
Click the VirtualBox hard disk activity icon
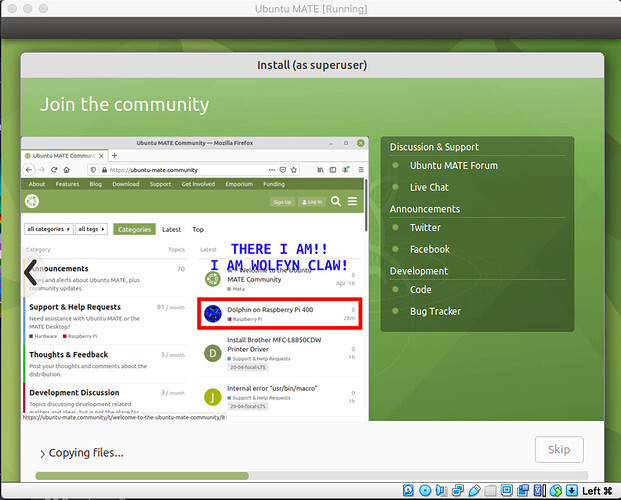[408, 490]
